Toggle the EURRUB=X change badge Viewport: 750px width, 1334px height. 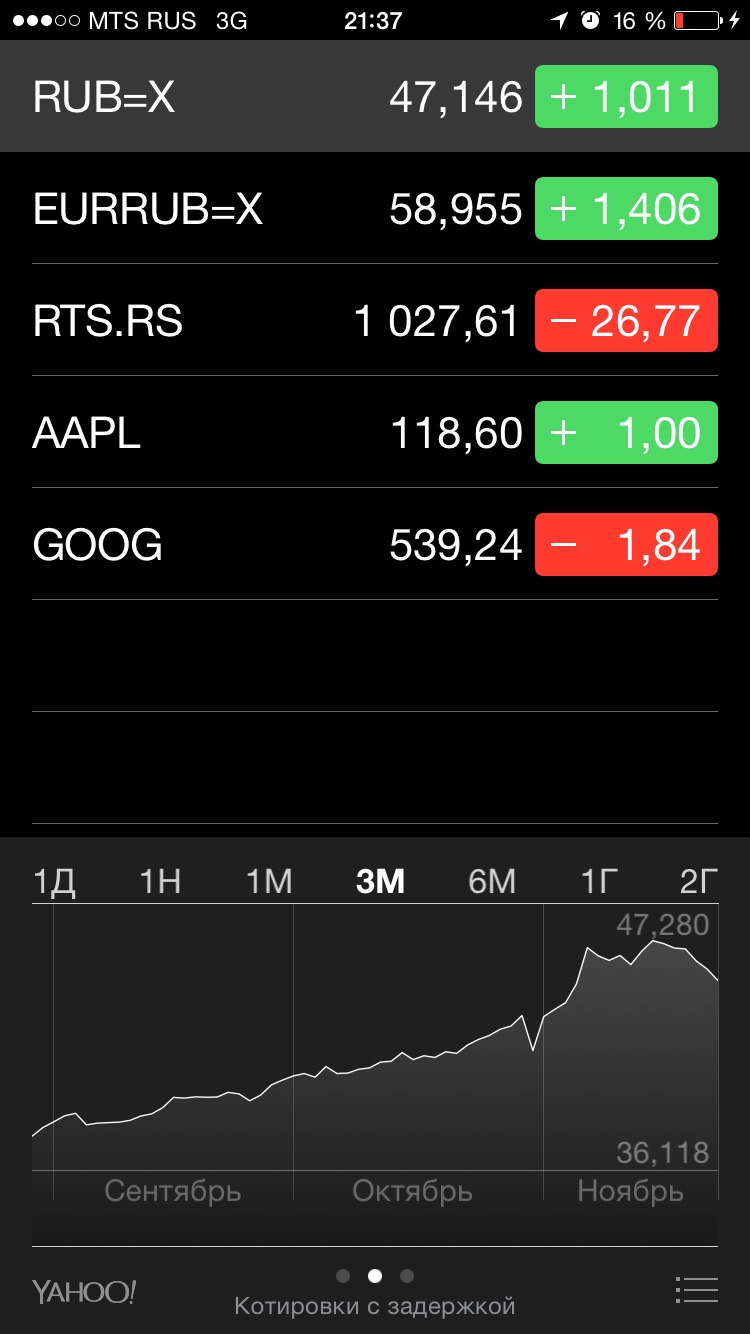point(627,209)
